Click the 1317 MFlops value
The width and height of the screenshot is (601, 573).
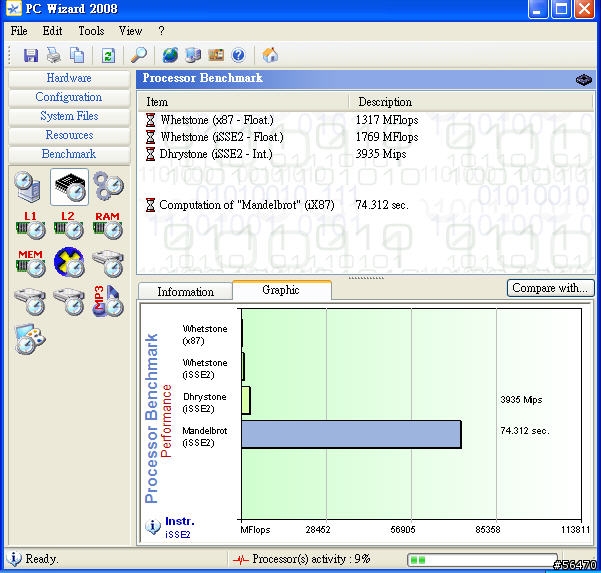click(x=386, y=120)
